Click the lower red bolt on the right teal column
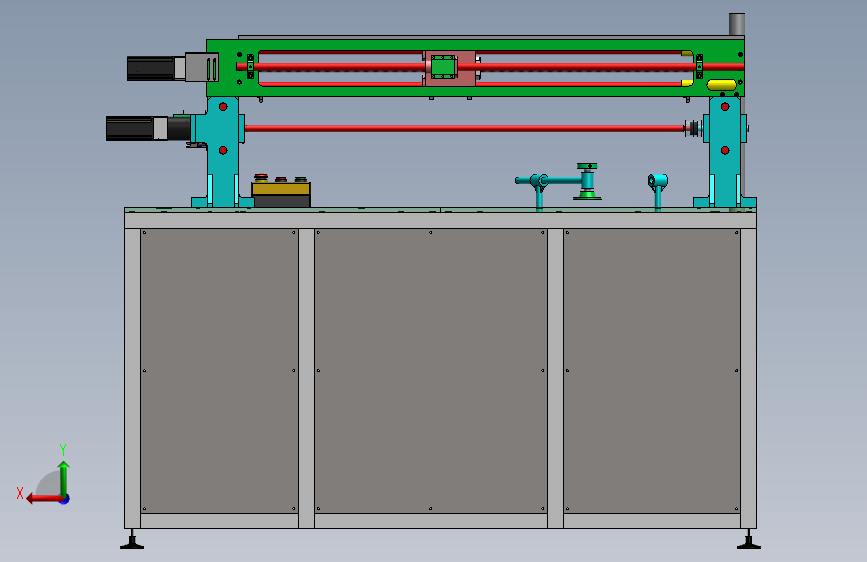 tap(725, 150)
